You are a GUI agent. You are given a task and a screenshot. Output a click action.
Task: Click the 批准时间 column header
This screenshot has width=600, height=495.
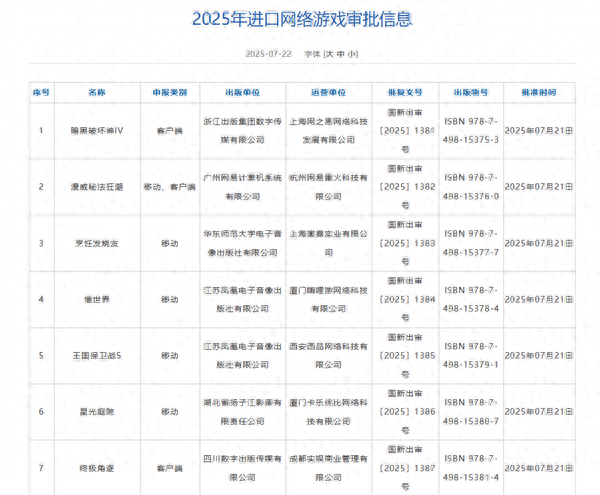(539, 93)
